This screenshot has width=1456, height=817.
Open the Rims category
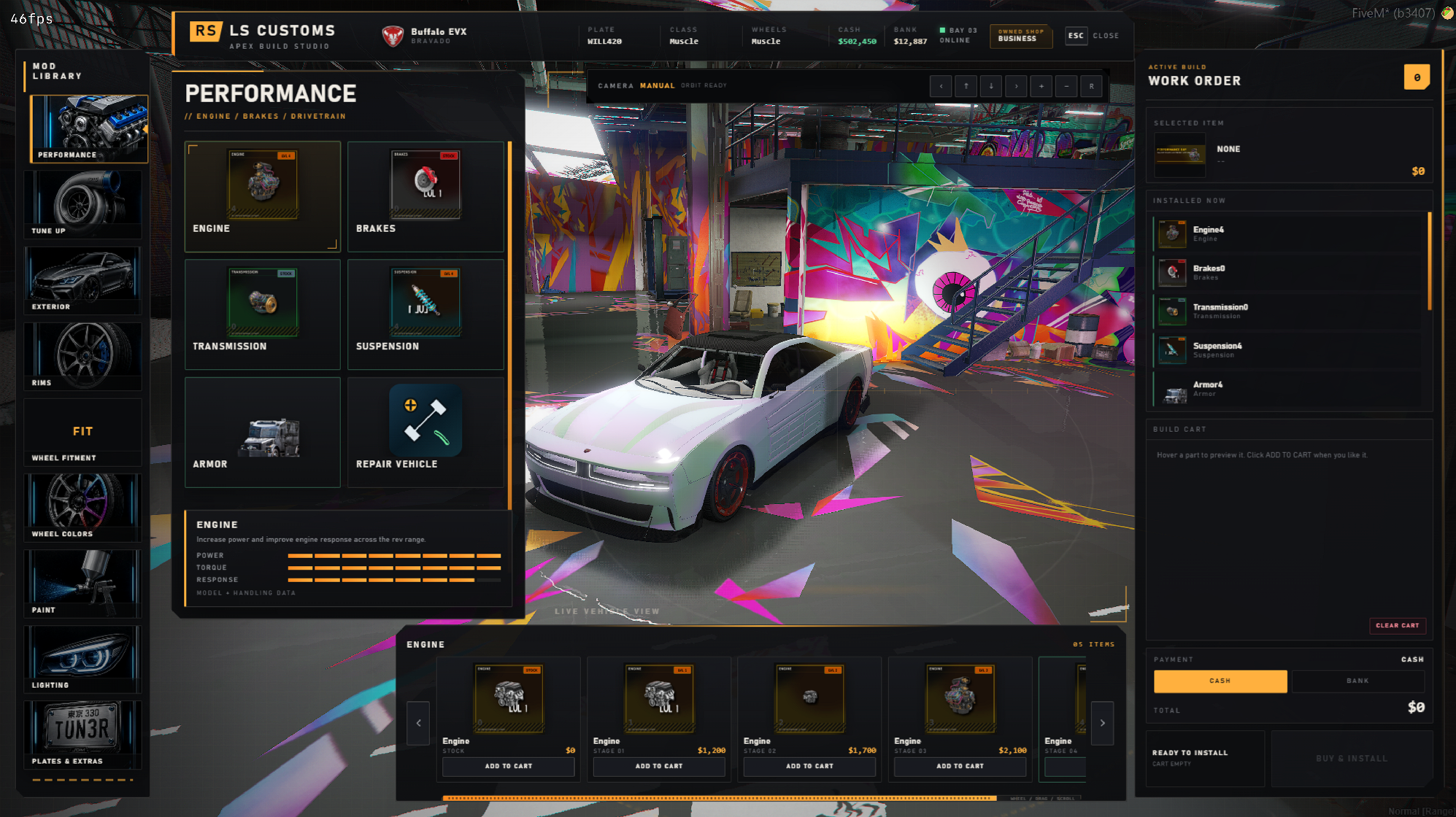tap(82, 356)
